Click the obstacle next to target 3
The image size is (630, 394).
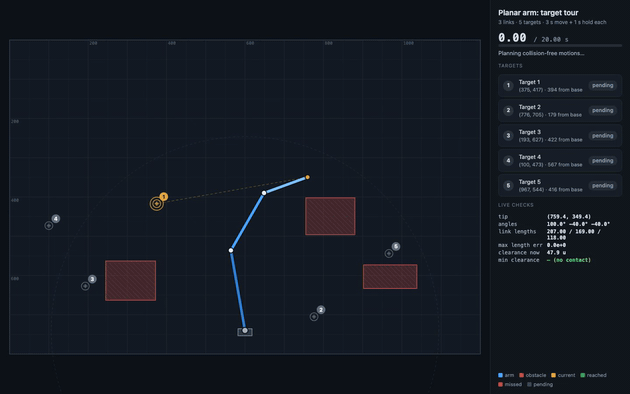click(131, 280)
